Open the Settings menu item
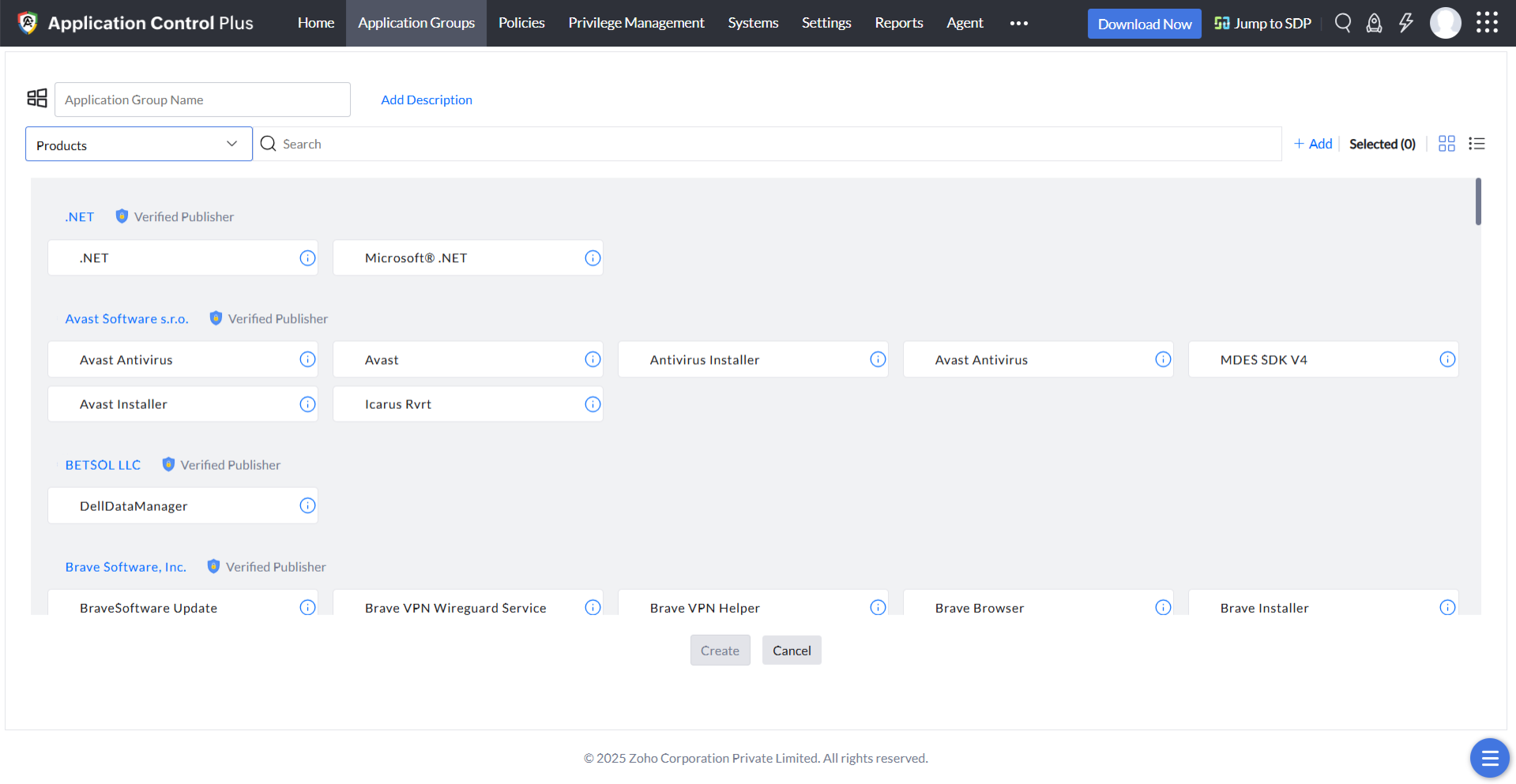1516x784 pixels. tap(826, 23)
